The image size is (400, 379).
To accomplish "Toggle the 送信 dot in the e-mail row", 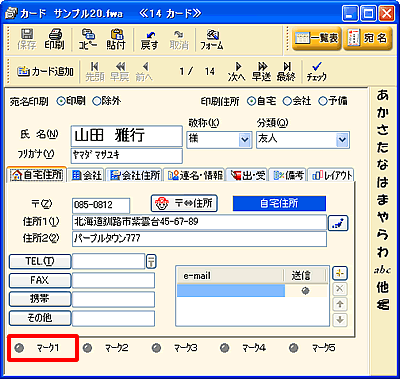I will tap(305, 291).
